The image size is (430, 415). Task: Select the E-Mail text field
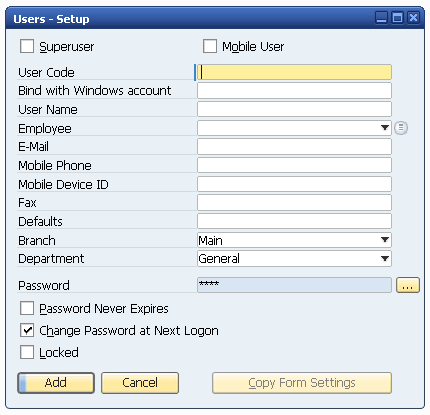(x=294, y=147)
